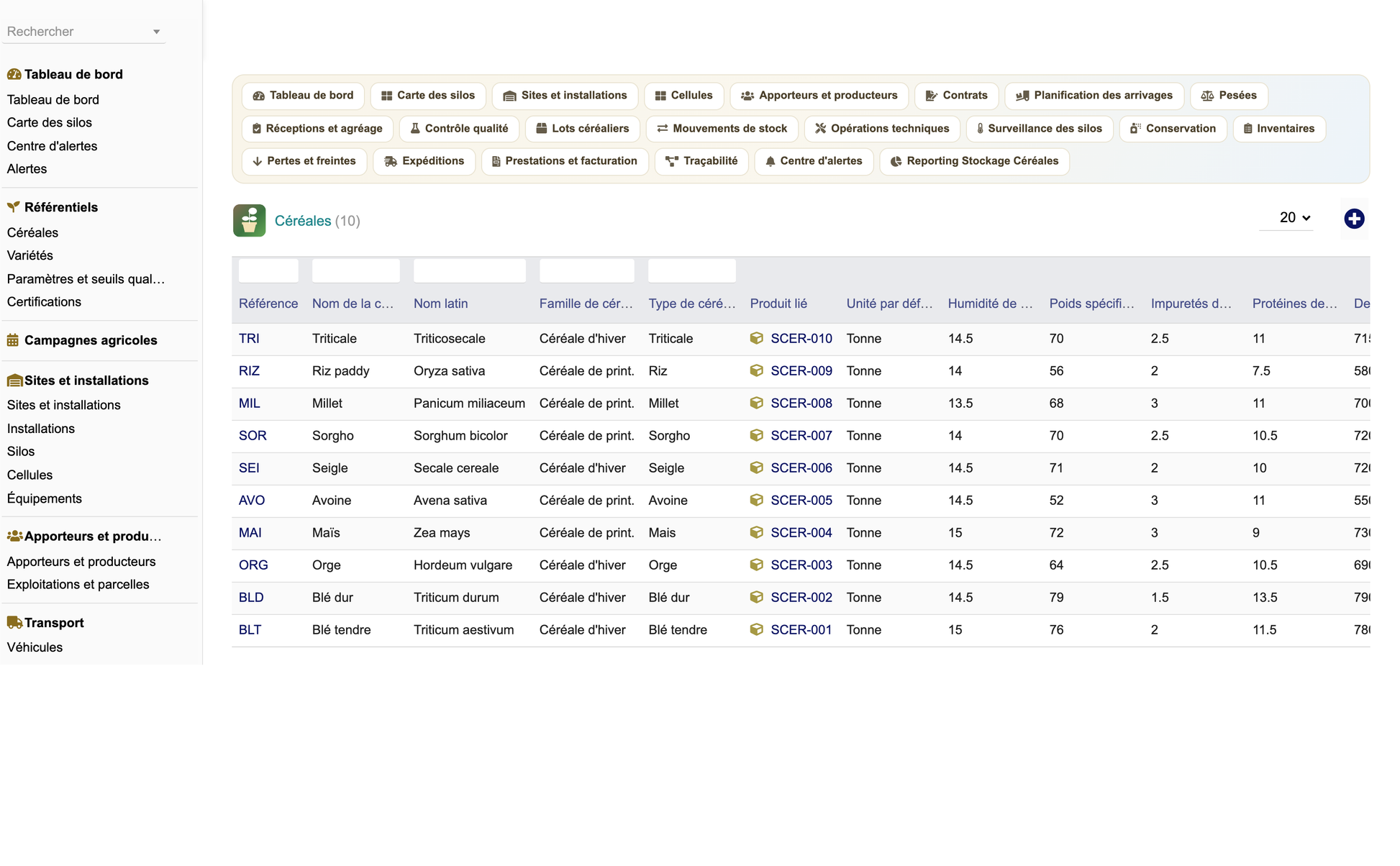1400x866 pixels.
Task: Open the Rechercher search dropdown
Action: (x=83, y=32)
